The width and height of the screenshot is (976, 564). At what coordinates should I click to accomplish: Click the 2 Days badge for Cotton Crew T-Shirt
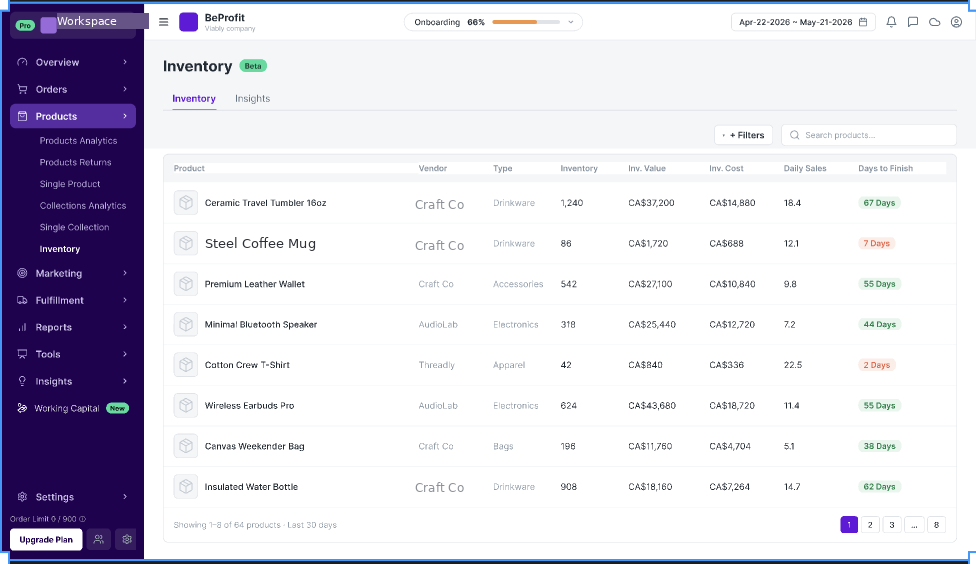[876, 365]
